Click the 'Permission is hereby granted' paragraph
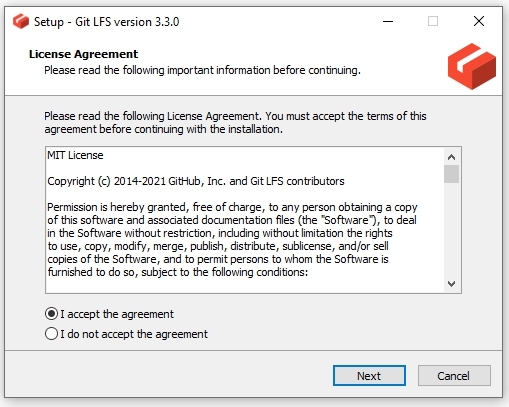 pos(232,240)
